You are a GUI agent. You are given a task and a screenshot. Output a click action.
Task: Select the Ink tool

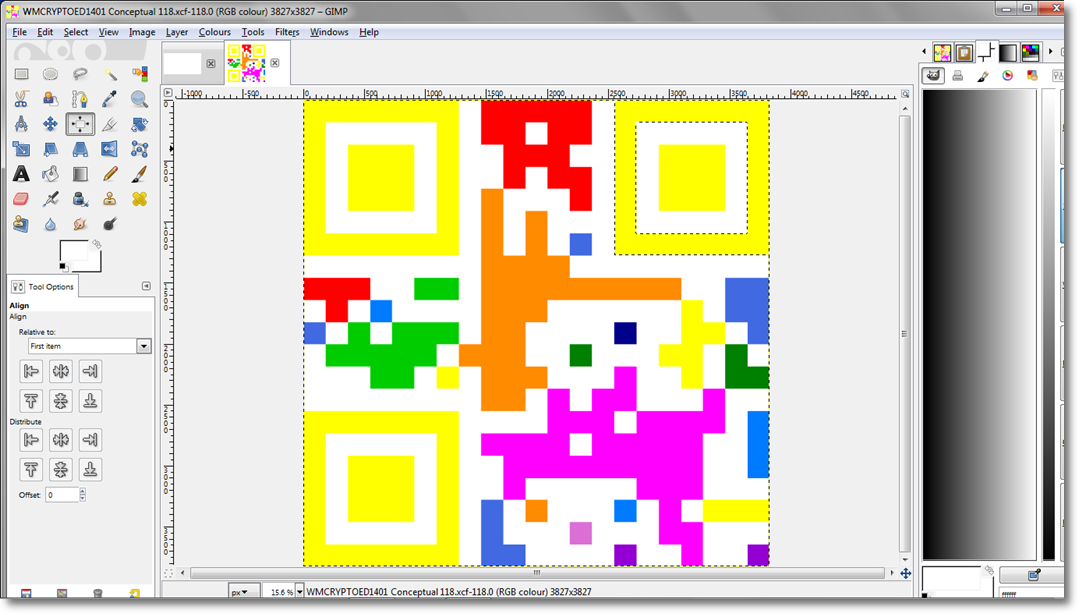tap(80, 199)
